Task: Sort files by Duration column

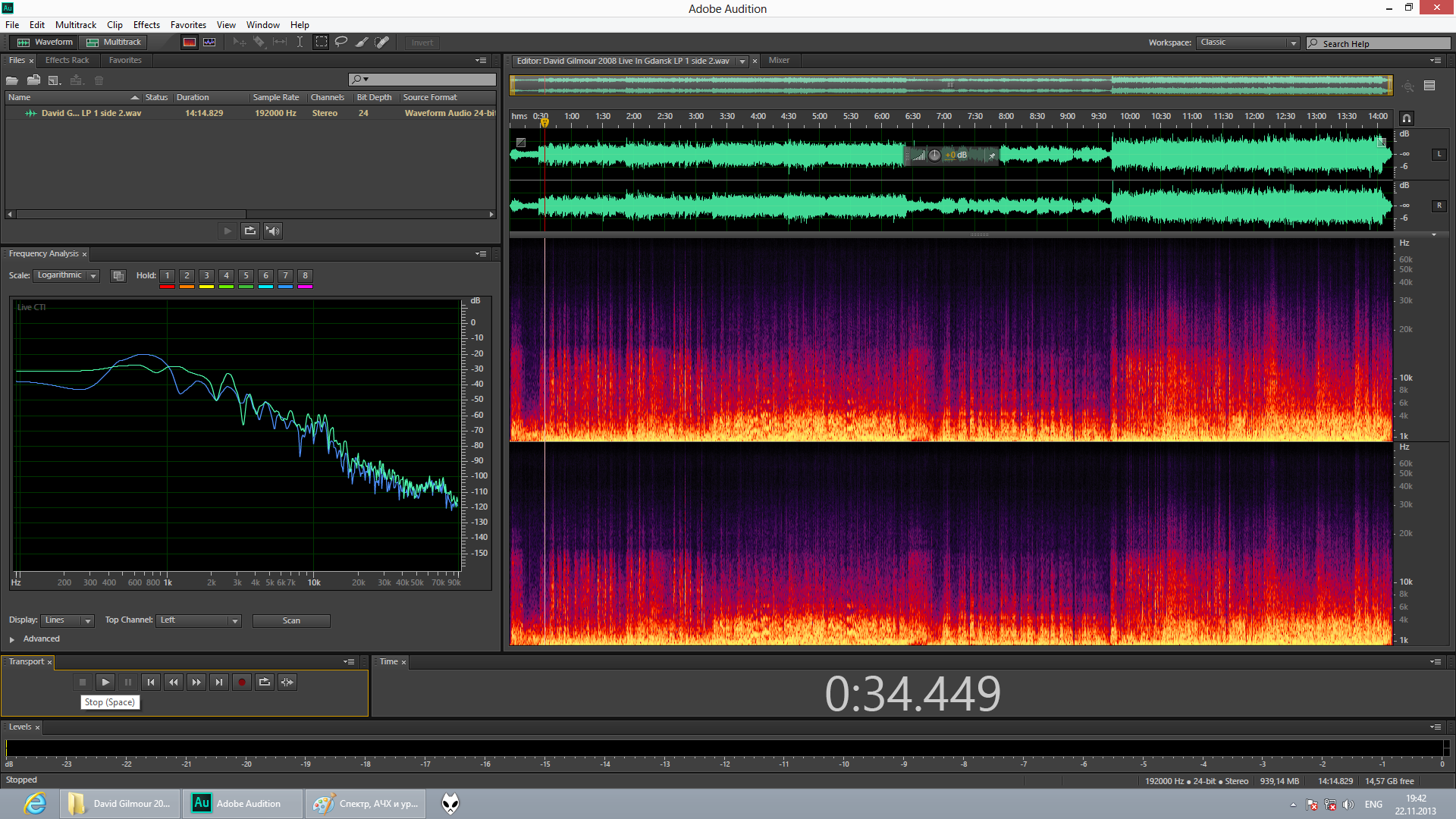Action: (211, 98)
